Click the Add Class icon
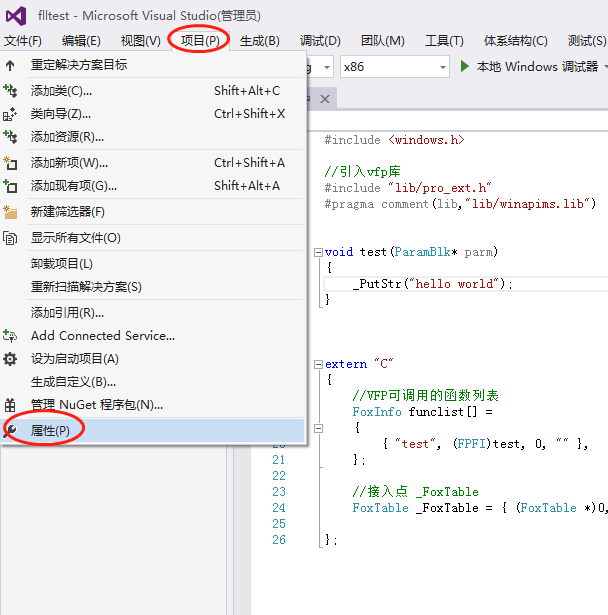 10,91
